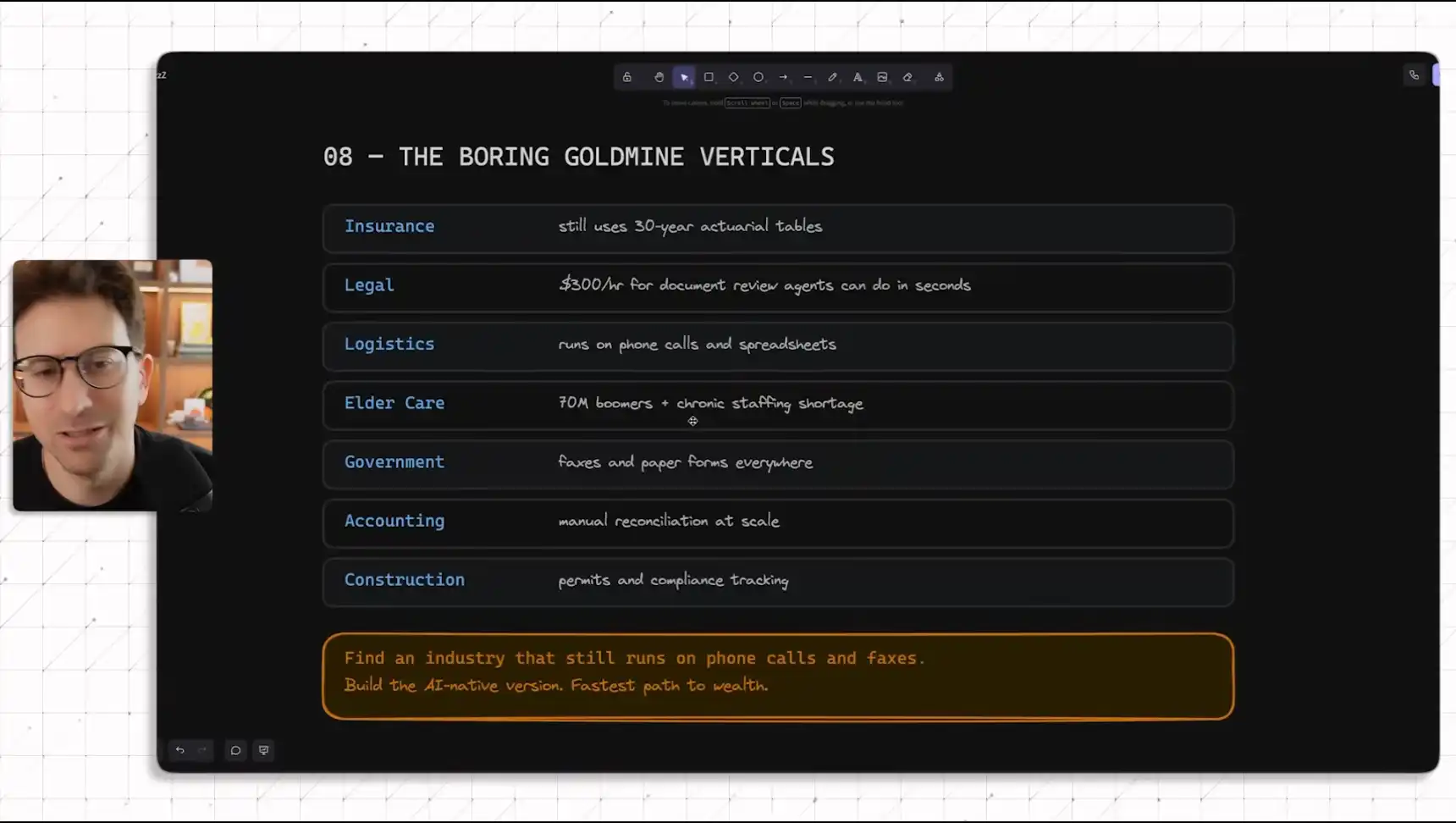The width and height of the screenshot is (1456, 823).
Task: Select the orange callout box
Action: tap(777, 676)
